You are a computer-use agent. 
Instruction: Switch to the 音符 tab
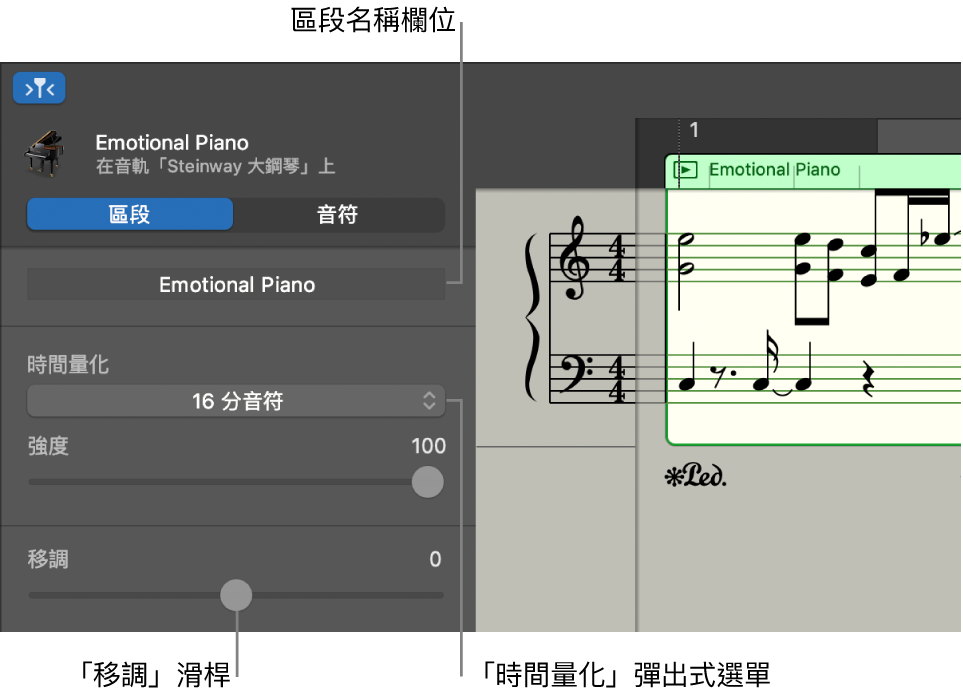338,214
